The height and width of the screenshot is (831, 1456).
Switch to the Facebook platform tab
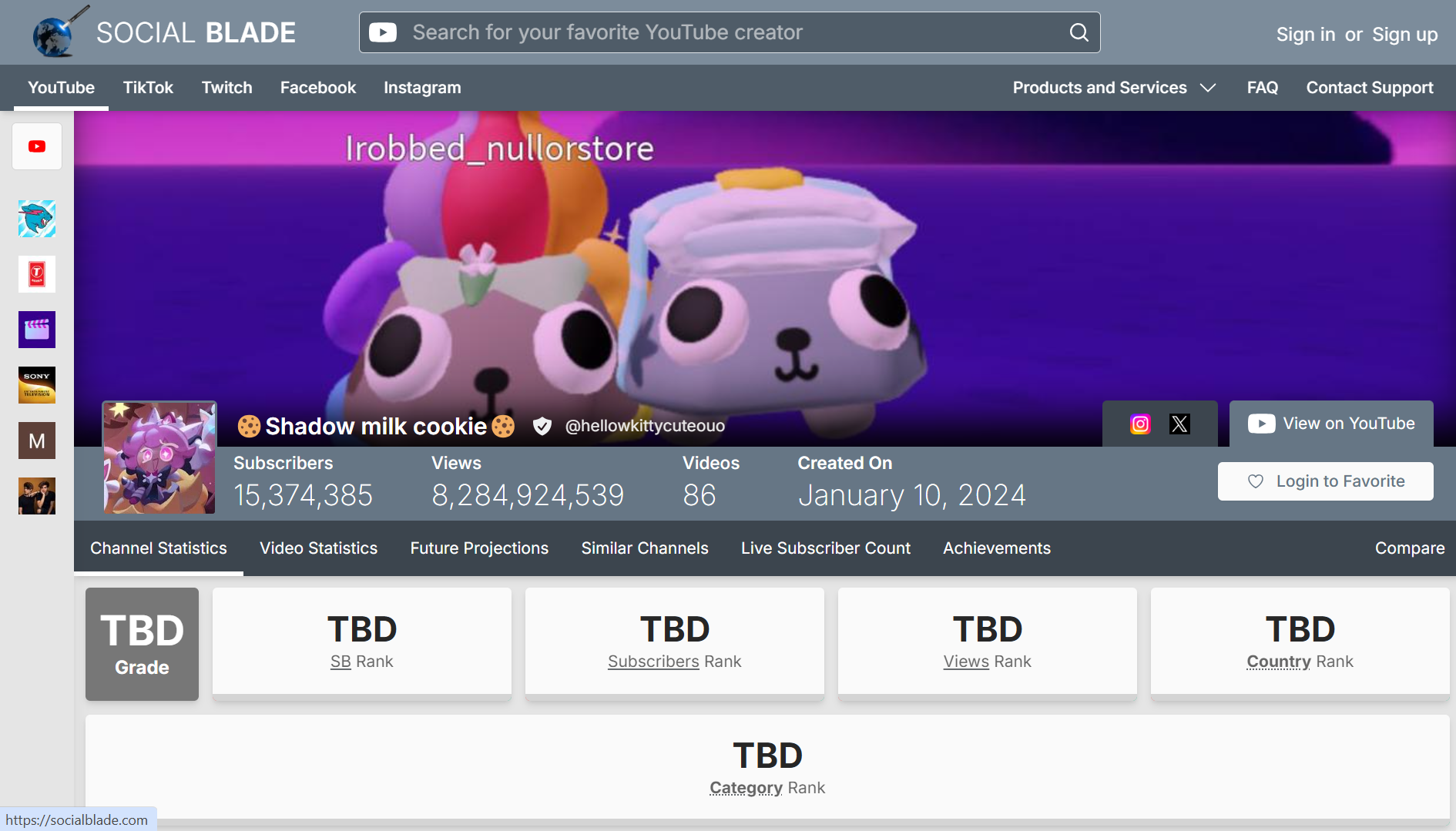tap(318, 88)
